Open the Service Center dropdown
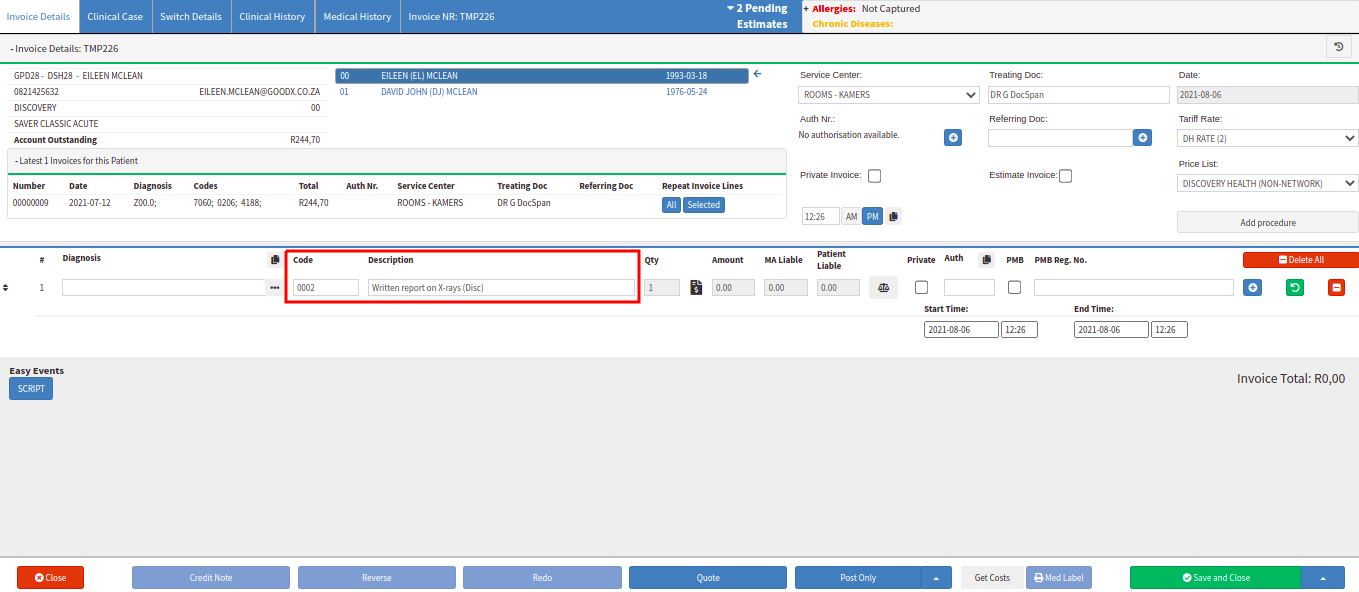Image resolution: width=1359 pixels, height=592 pixels. (x=889, y=95)
